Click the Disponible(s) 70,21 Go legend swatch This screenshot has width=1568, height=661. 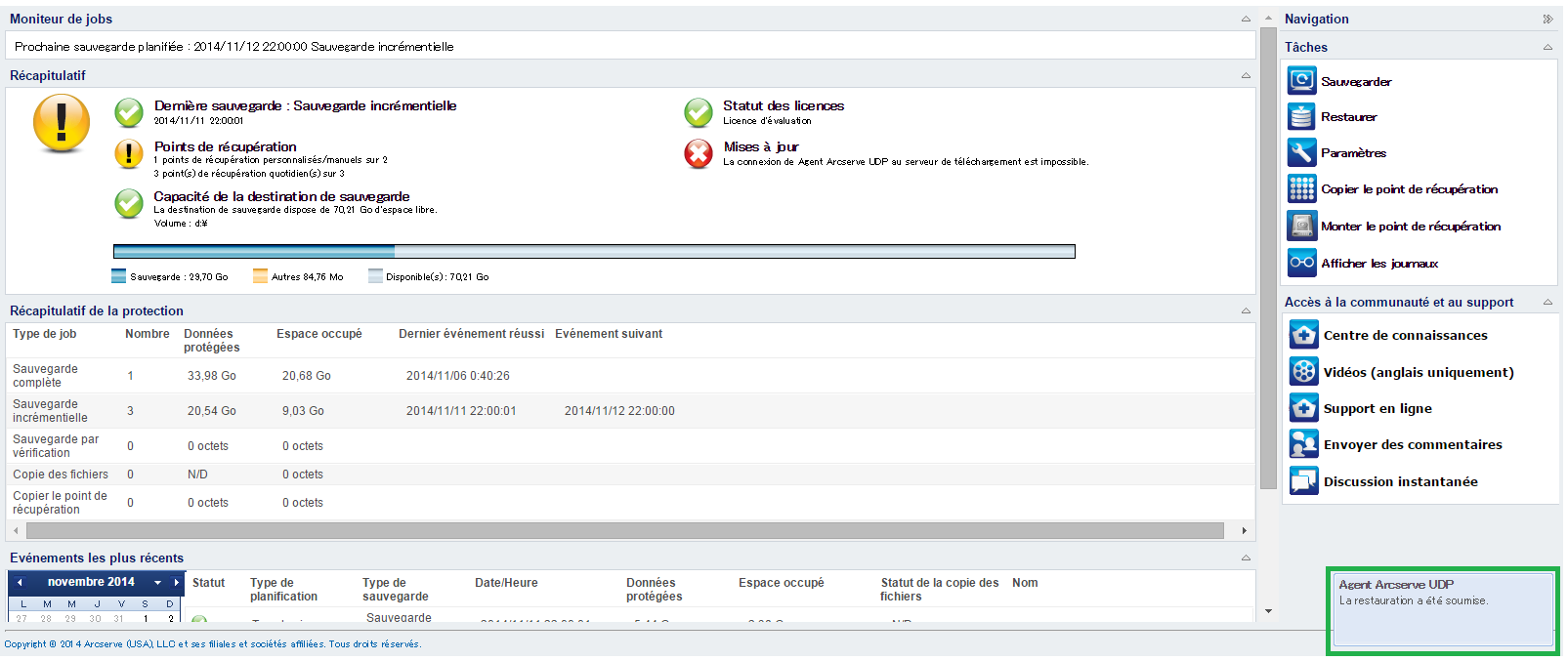pyautogui.click(x=375, y=276)
